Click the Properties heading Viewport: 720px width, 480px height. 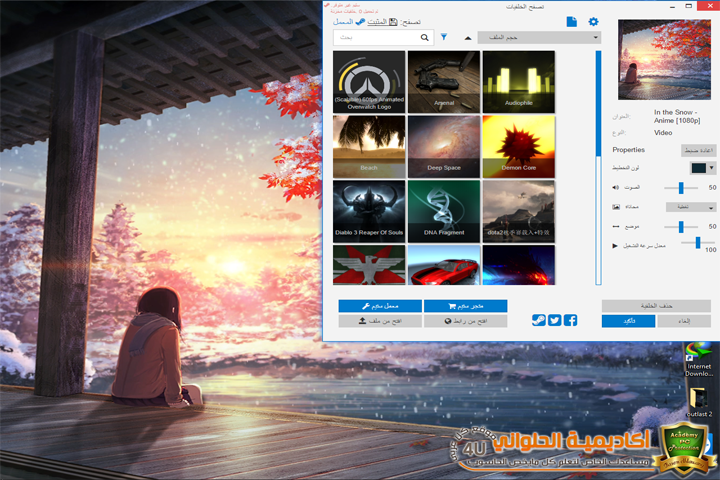point(628,150)
